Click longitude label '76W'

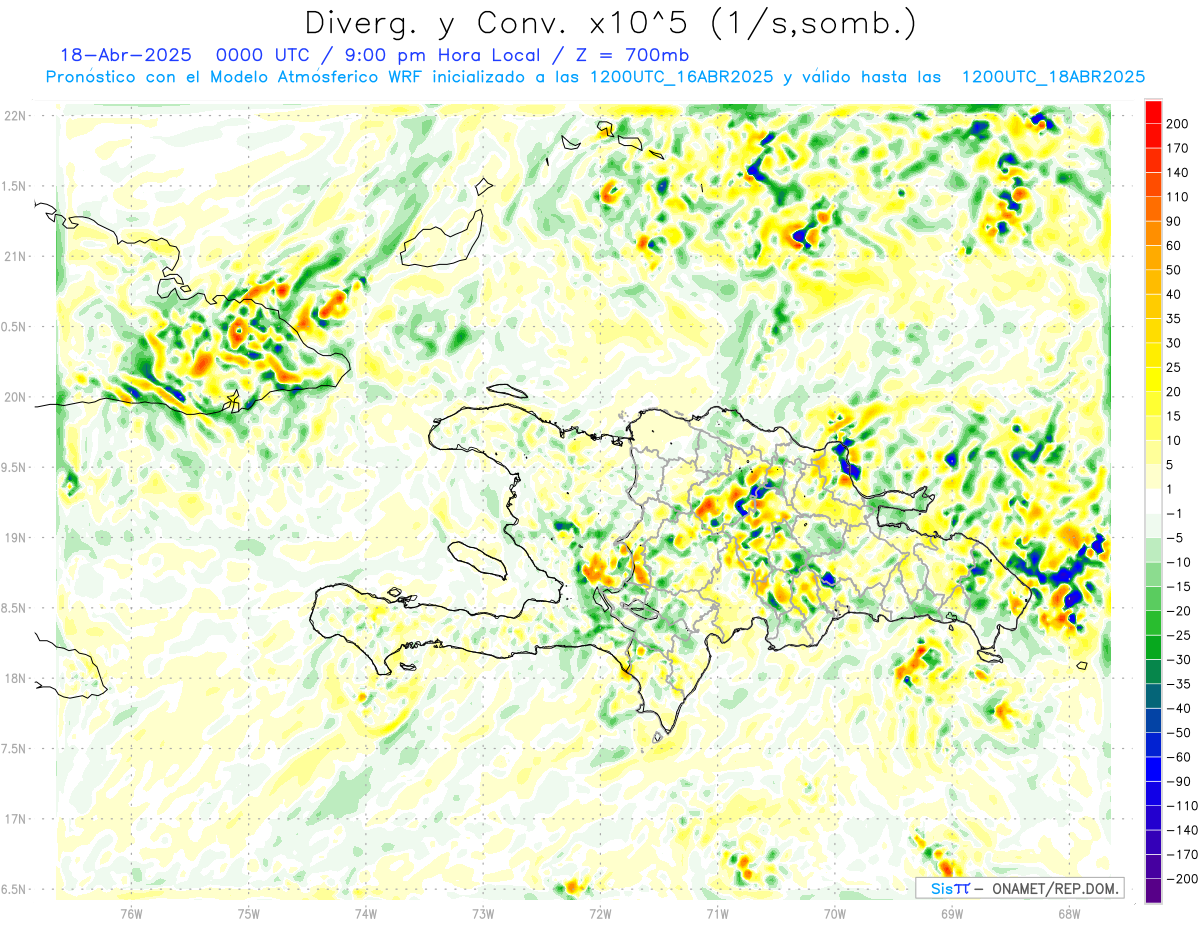(132, 913)
